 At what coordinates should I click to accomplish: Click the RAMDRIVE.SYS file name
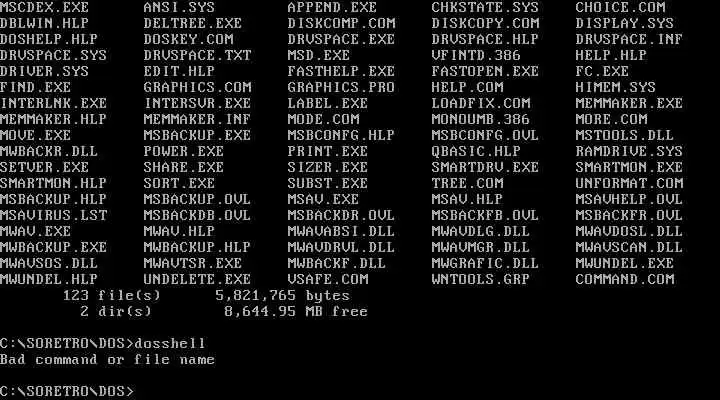[x=629, y=151]
